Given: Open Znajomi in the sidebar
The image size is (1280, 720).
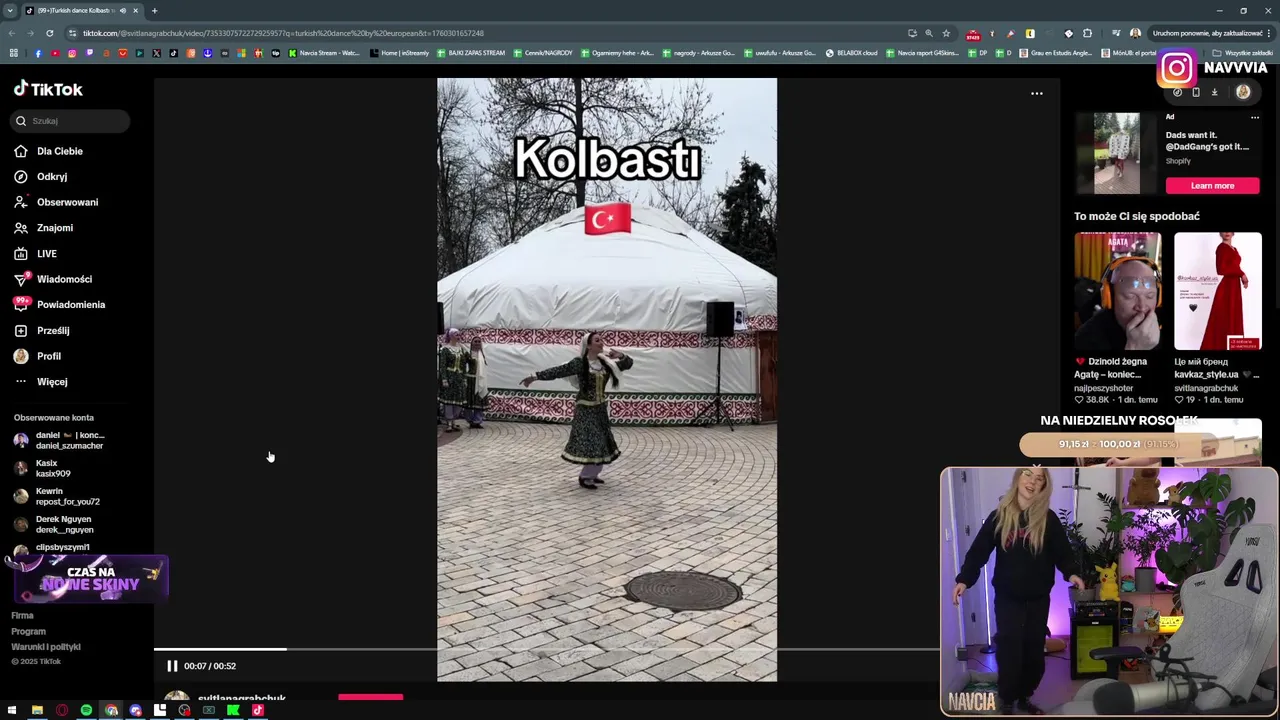Looking at the screenshot, I should click(x=43, y=228).
